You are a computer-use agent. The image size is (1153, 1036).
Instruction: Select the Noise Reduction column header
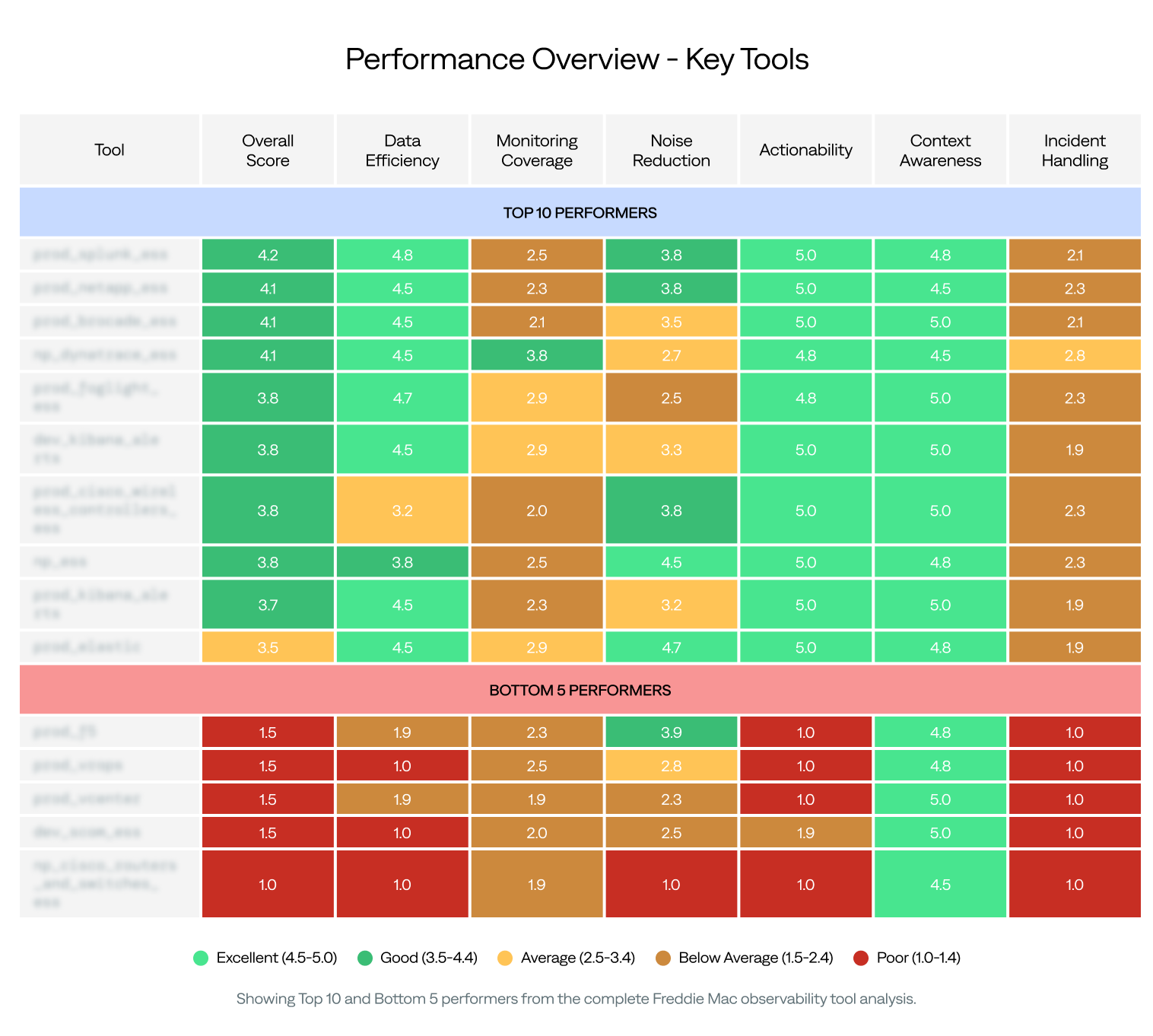tap(671, 150)
